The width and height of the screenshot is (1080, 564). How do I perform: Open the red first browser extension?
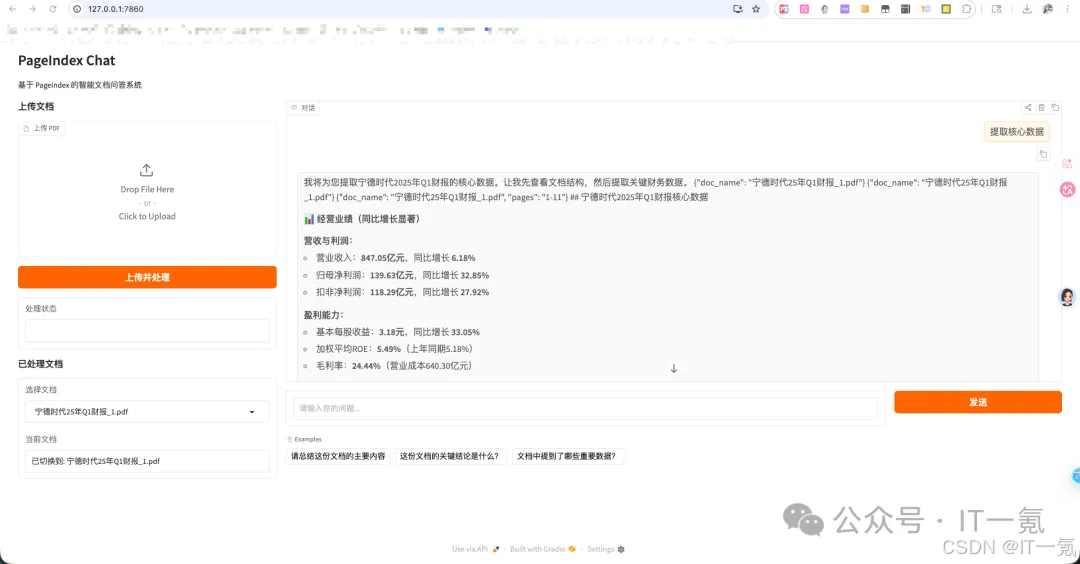pos(784,9)
